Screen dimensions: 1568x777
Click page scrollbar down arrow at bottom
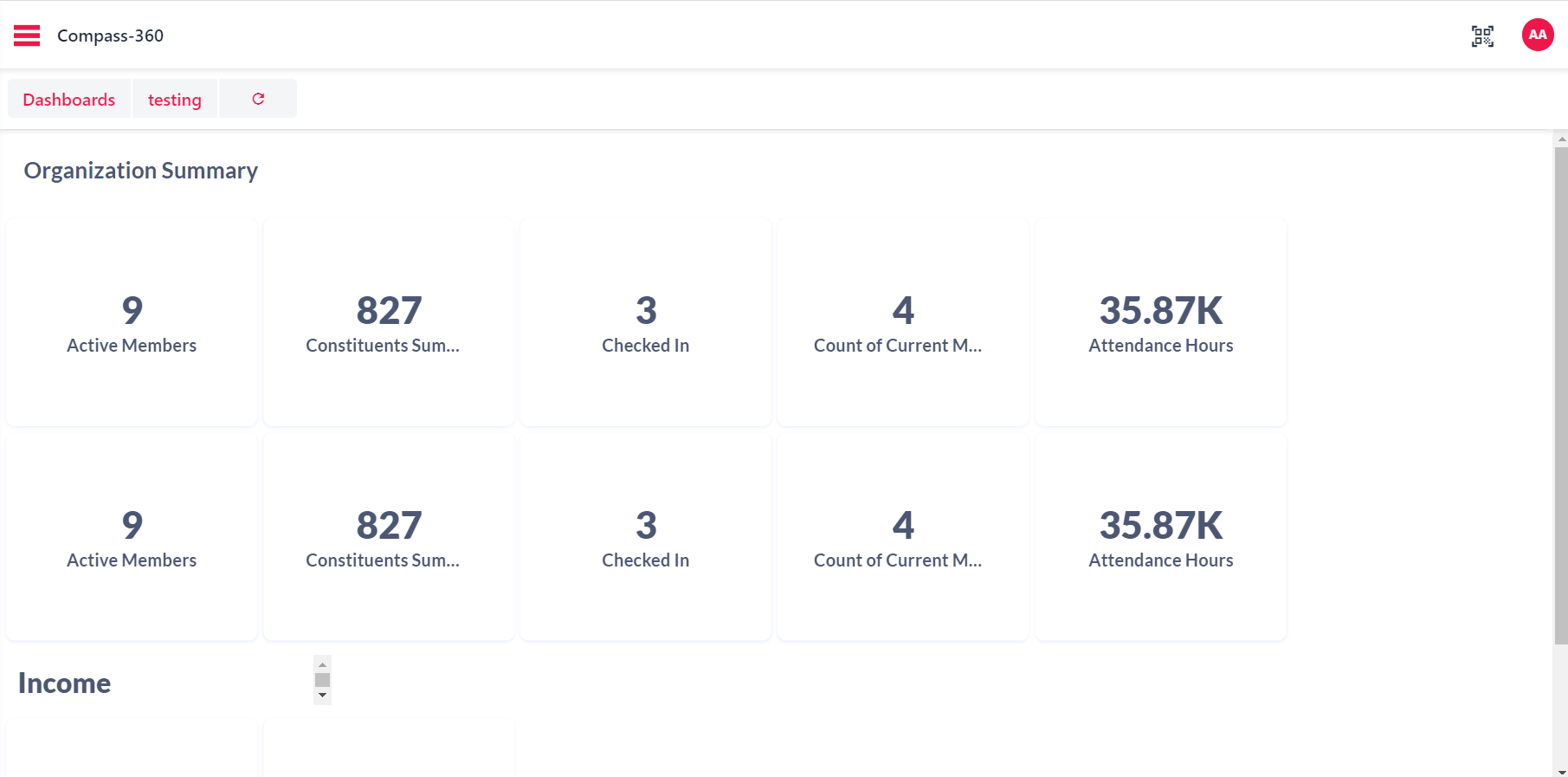click(1560, 771)
